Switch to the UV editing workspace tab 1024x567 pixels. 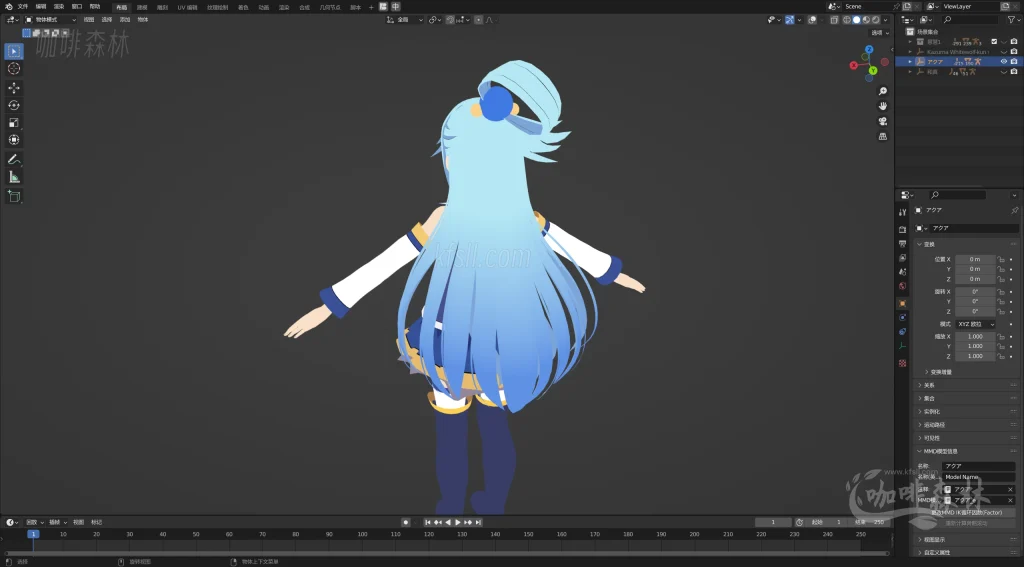[x=187, y=7]
